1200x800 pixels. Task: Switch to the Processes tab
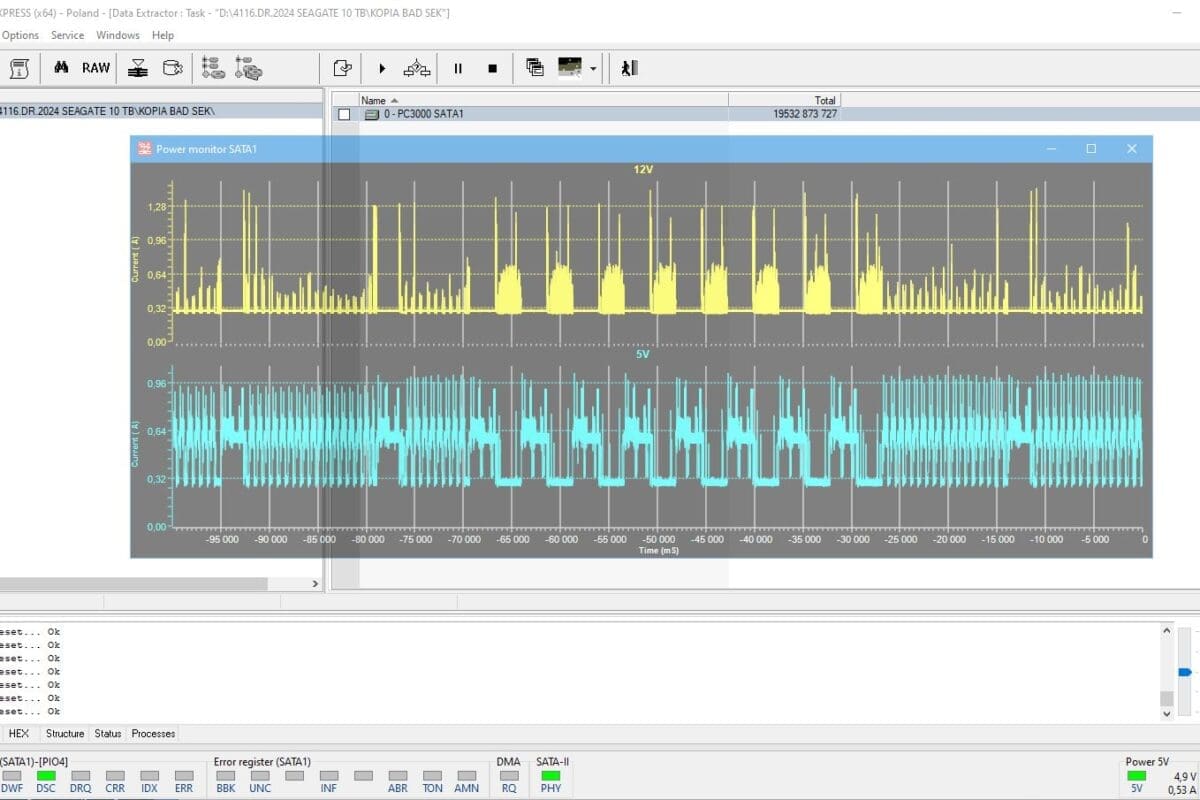(x=153, y=733)
